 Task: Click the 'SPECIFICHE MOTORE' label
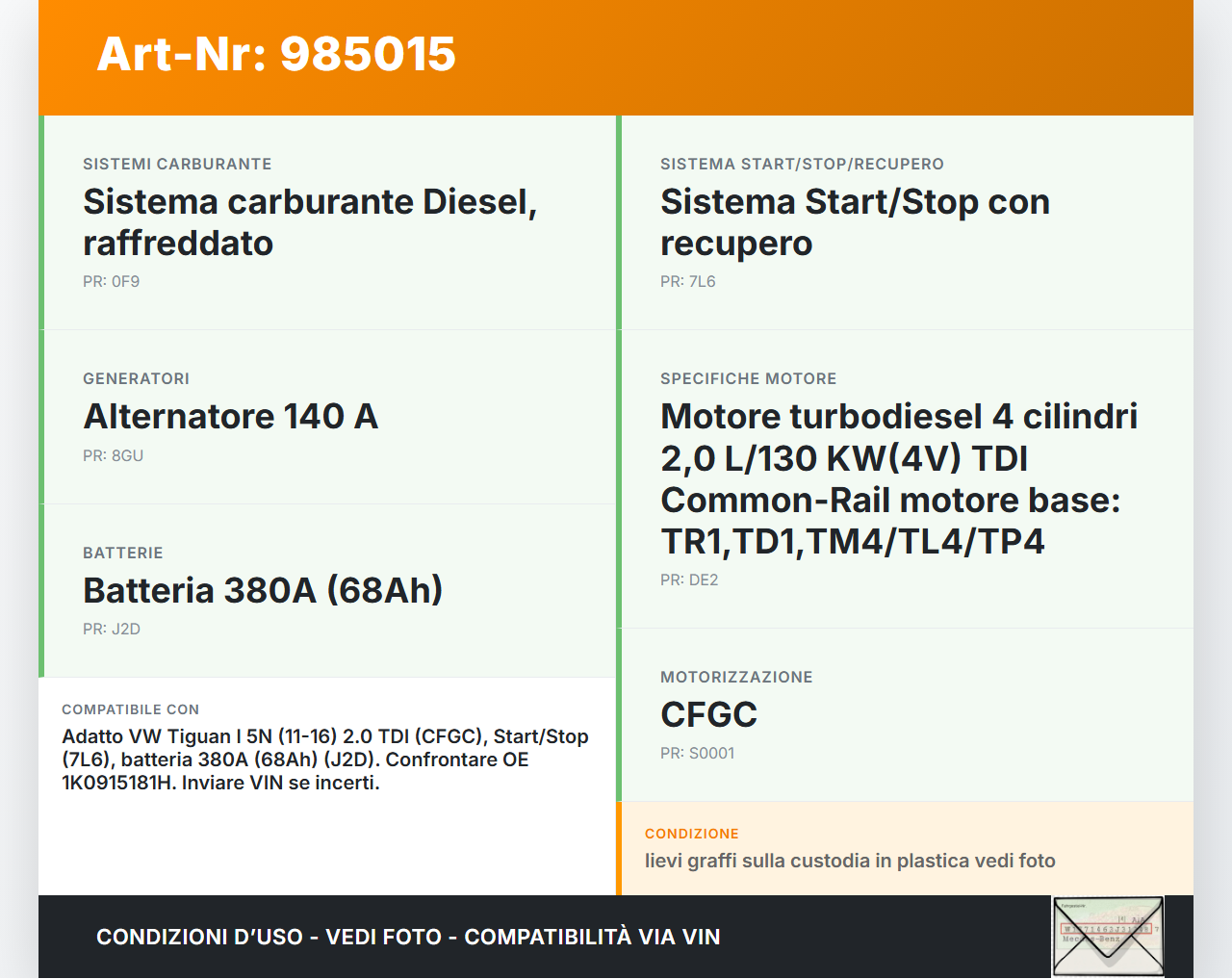point(749,378)
